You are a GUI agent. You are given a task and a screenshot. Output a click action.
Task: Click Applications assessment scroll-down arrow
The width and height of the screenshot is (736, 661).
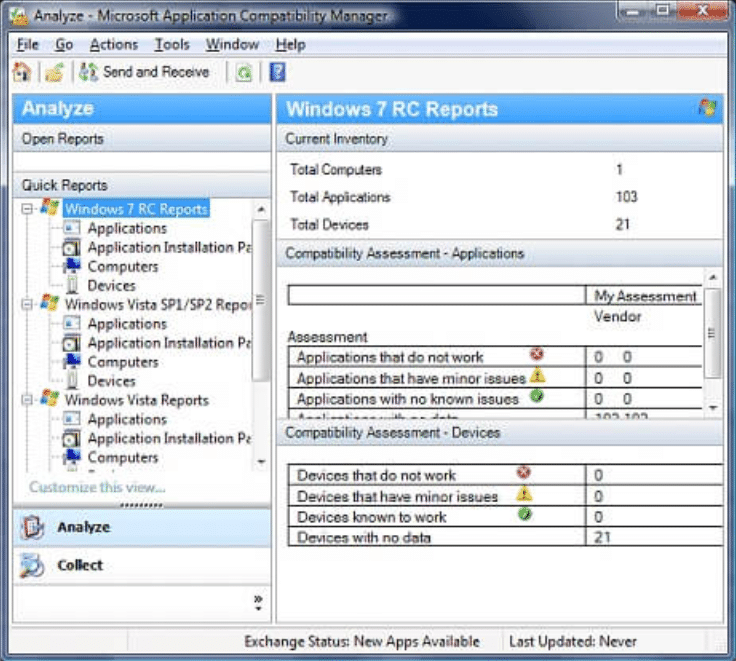[x=713, y=408]
